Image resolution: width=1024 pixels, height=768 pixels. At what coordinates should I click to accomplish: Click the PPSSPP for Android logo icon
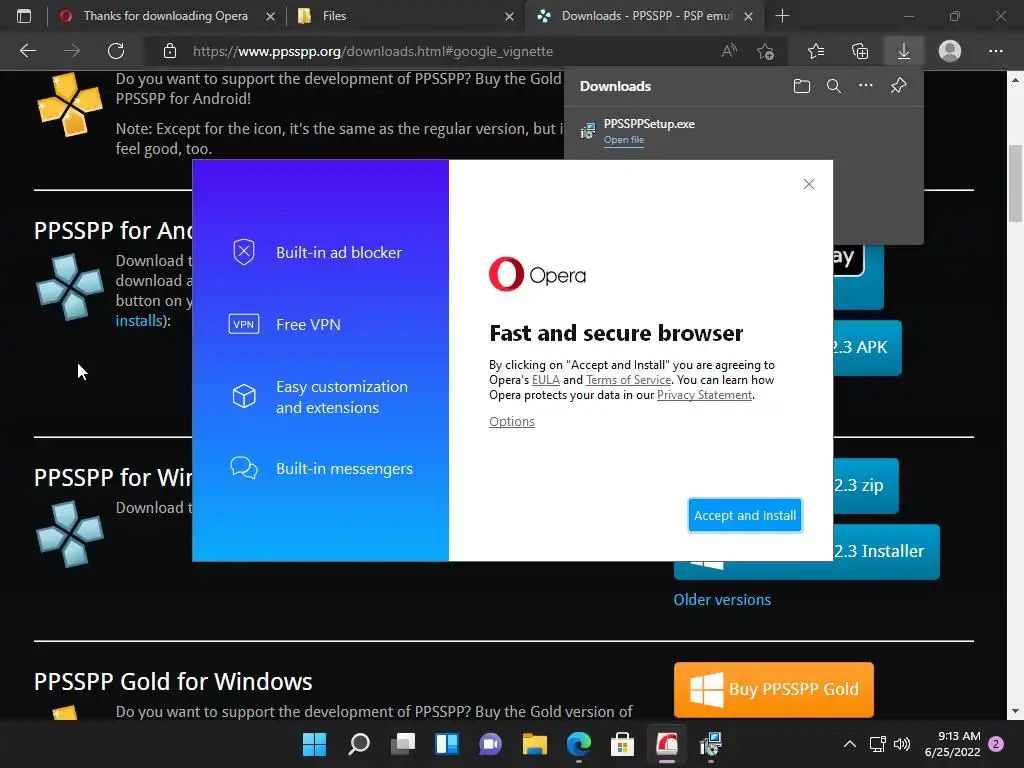(70, 287)
